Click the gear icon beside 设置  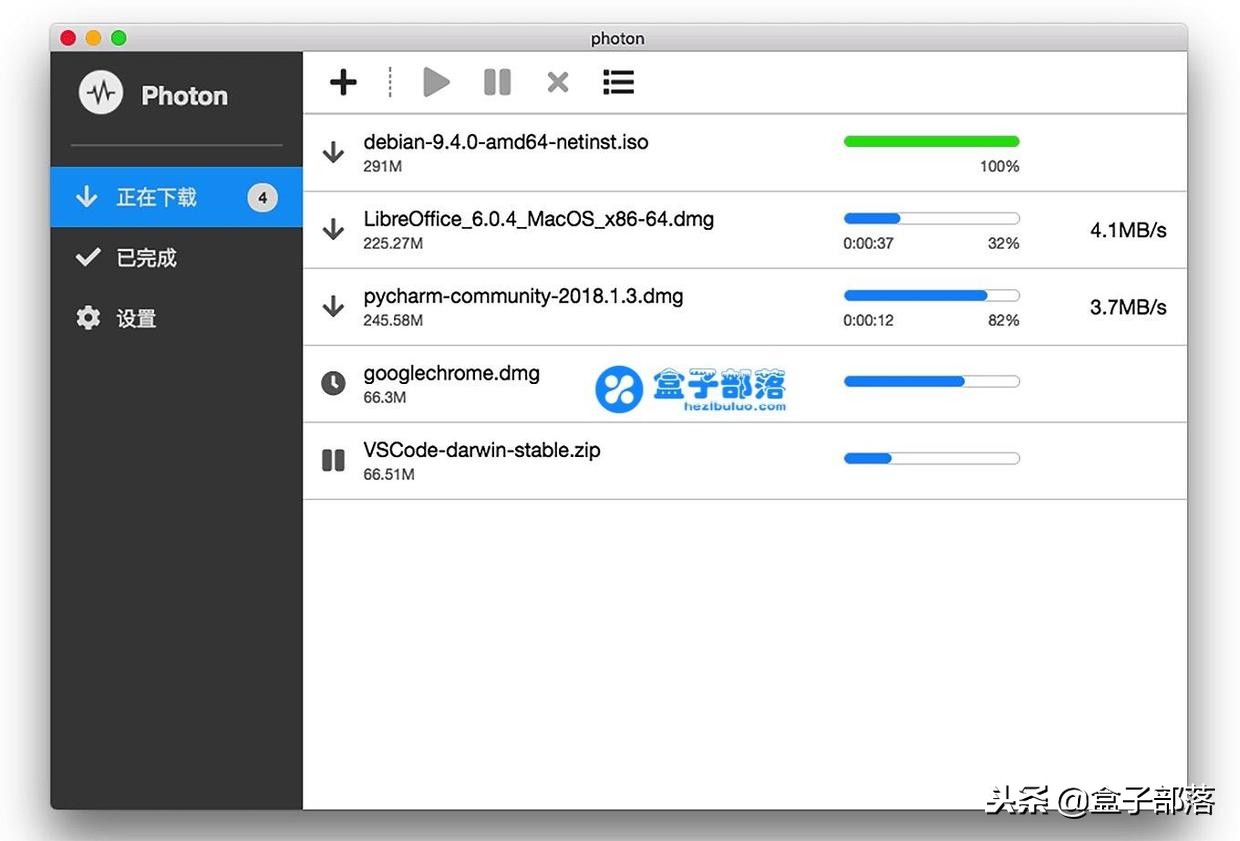88,318
